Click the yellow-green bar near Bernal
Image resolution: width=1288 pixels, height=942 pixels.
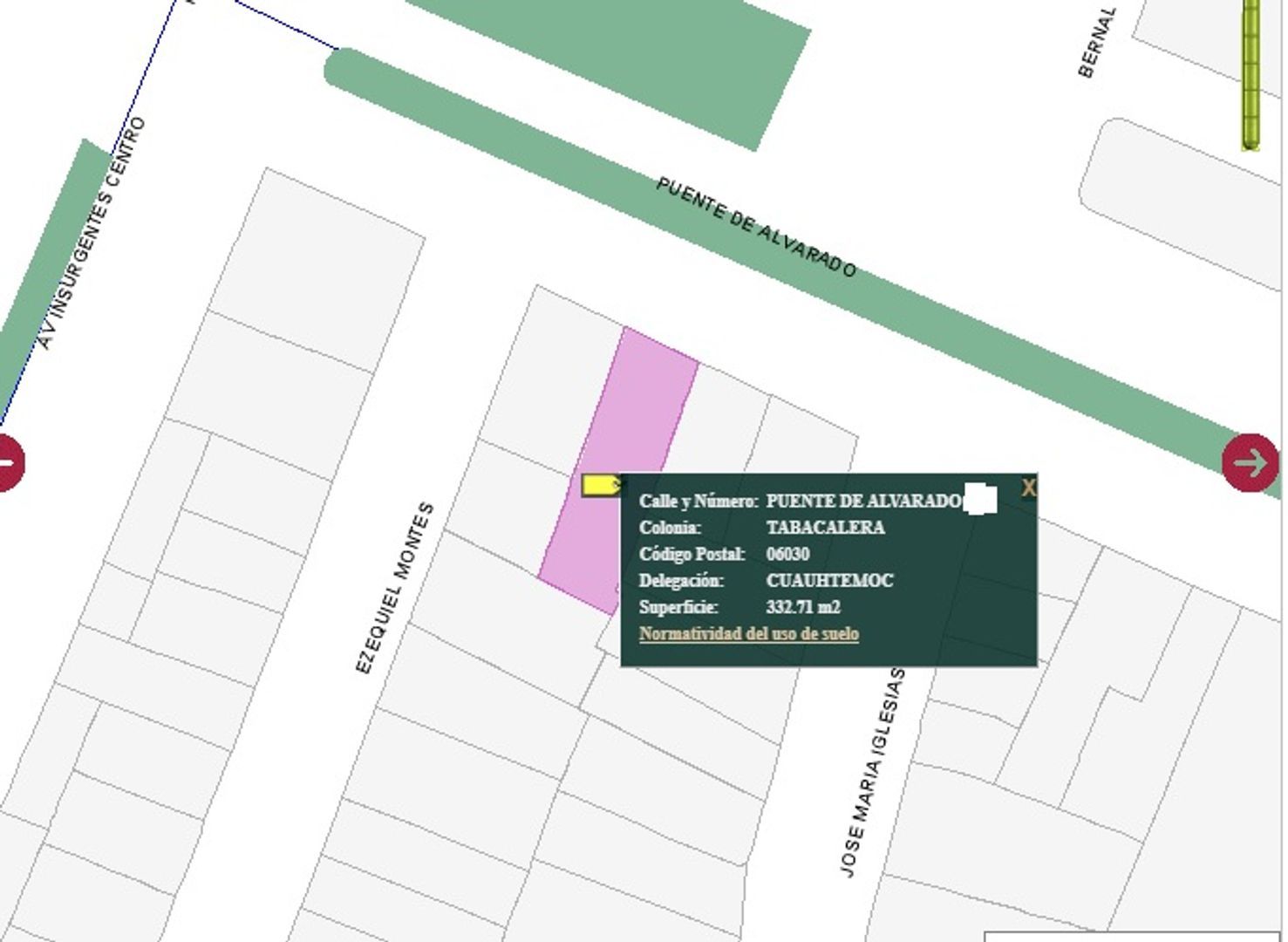tap(1251, 75)
